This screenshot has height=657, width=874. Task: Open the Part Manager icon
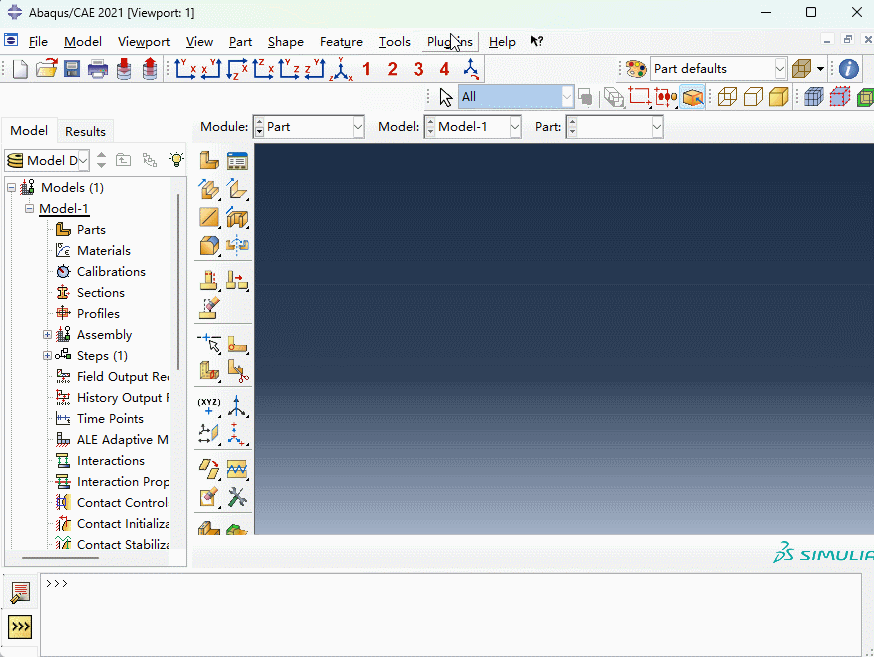coord(237,160)
